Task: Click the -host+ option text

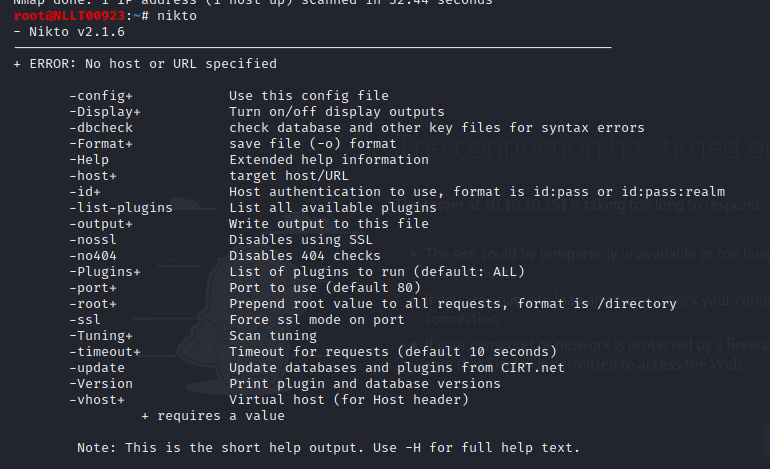Action: click(93, 176)
